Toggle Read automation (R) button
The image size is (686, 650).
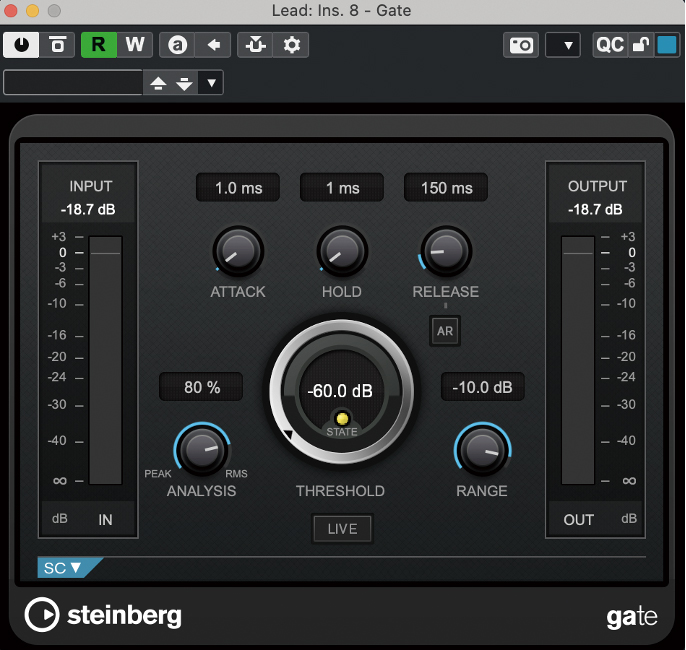point(99,45)
